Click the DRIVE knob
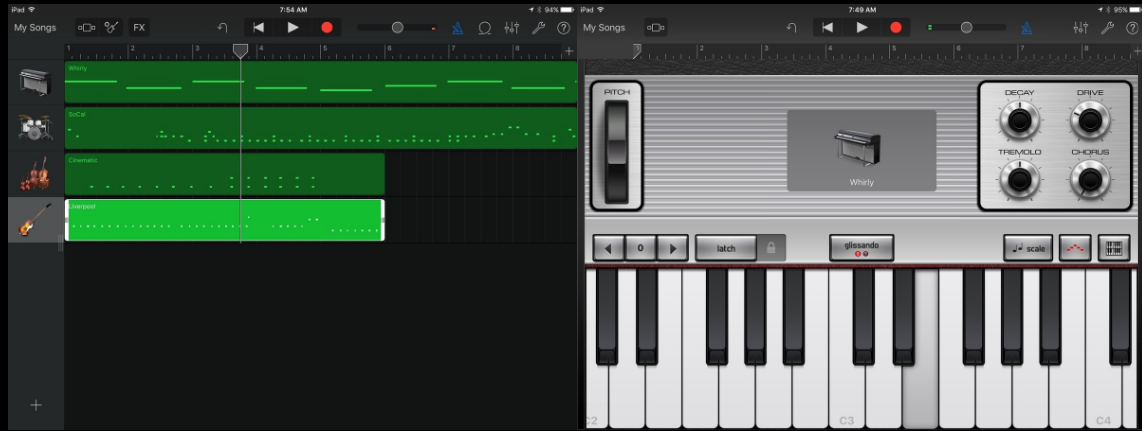Image resolution: width=1142 pixels, height=431 pixels. click(1090, 120)
